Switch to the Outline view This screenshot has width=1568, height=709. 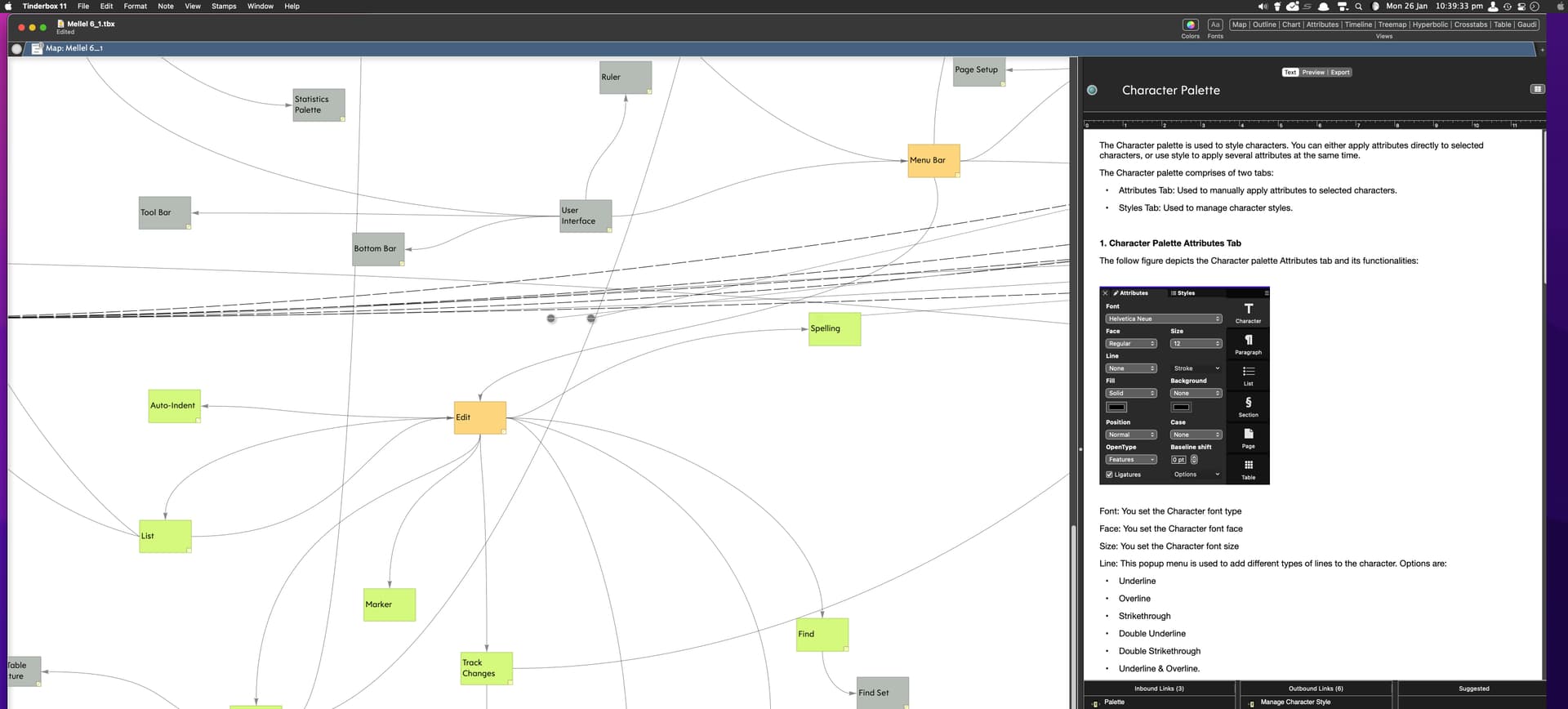[x=1264, y=25]
